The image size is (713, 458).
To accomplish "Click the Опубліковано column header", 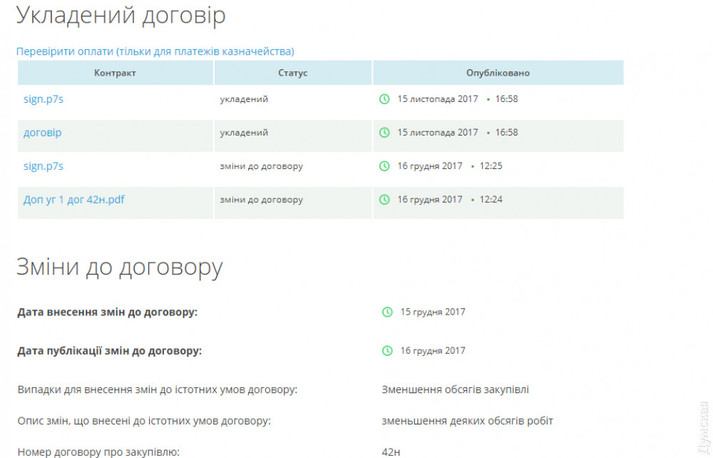I will click(498, 73).
